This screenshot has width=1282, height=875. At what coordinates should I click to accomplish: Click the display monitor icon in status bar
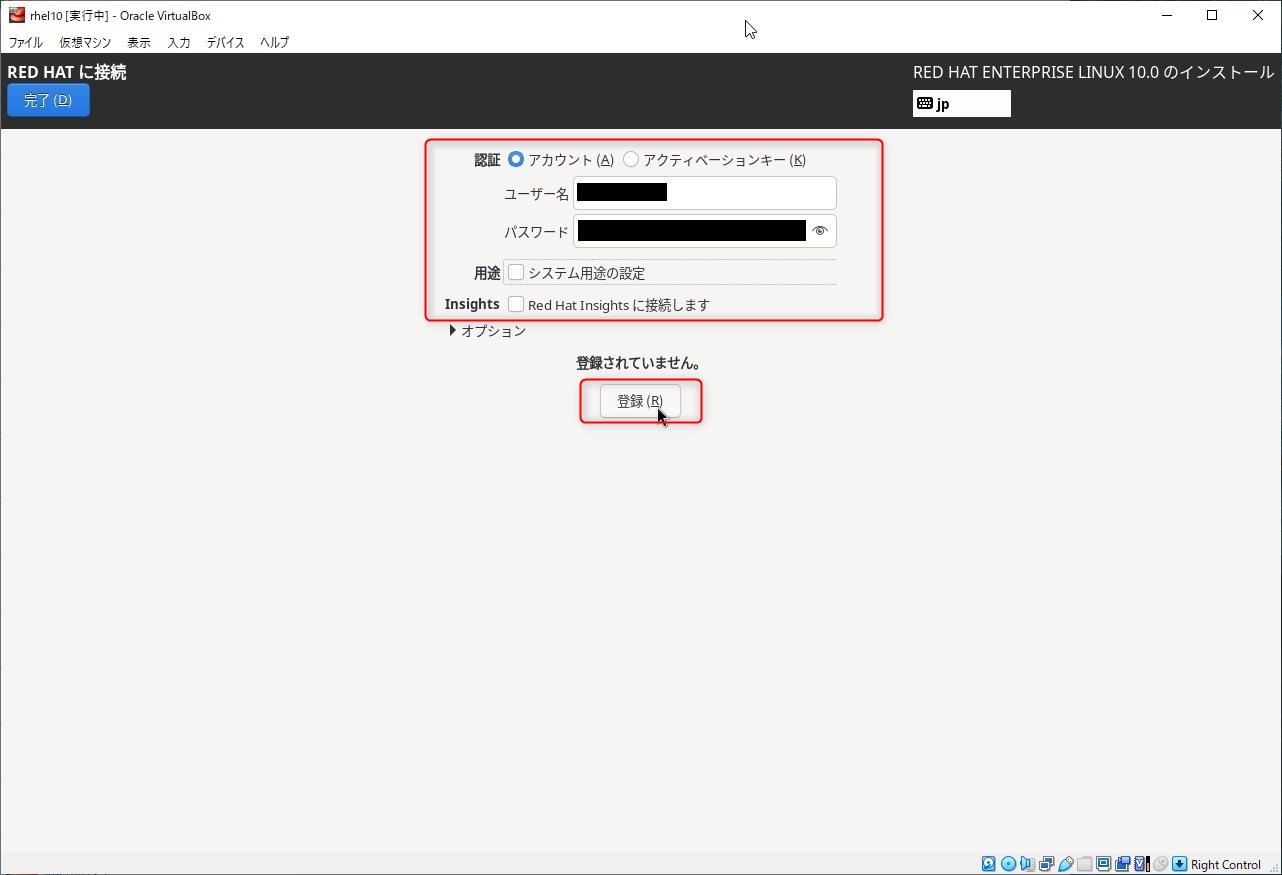pos(1103,864)
